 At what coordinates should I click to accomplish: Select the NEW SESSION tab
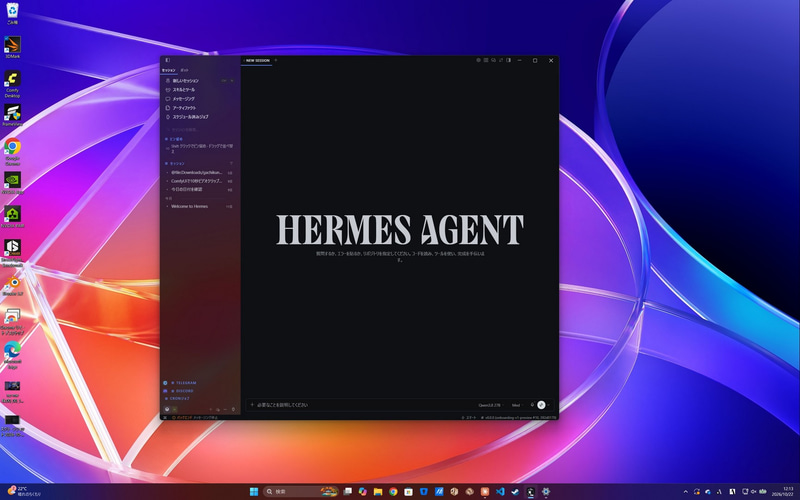(x=258, y=60)
